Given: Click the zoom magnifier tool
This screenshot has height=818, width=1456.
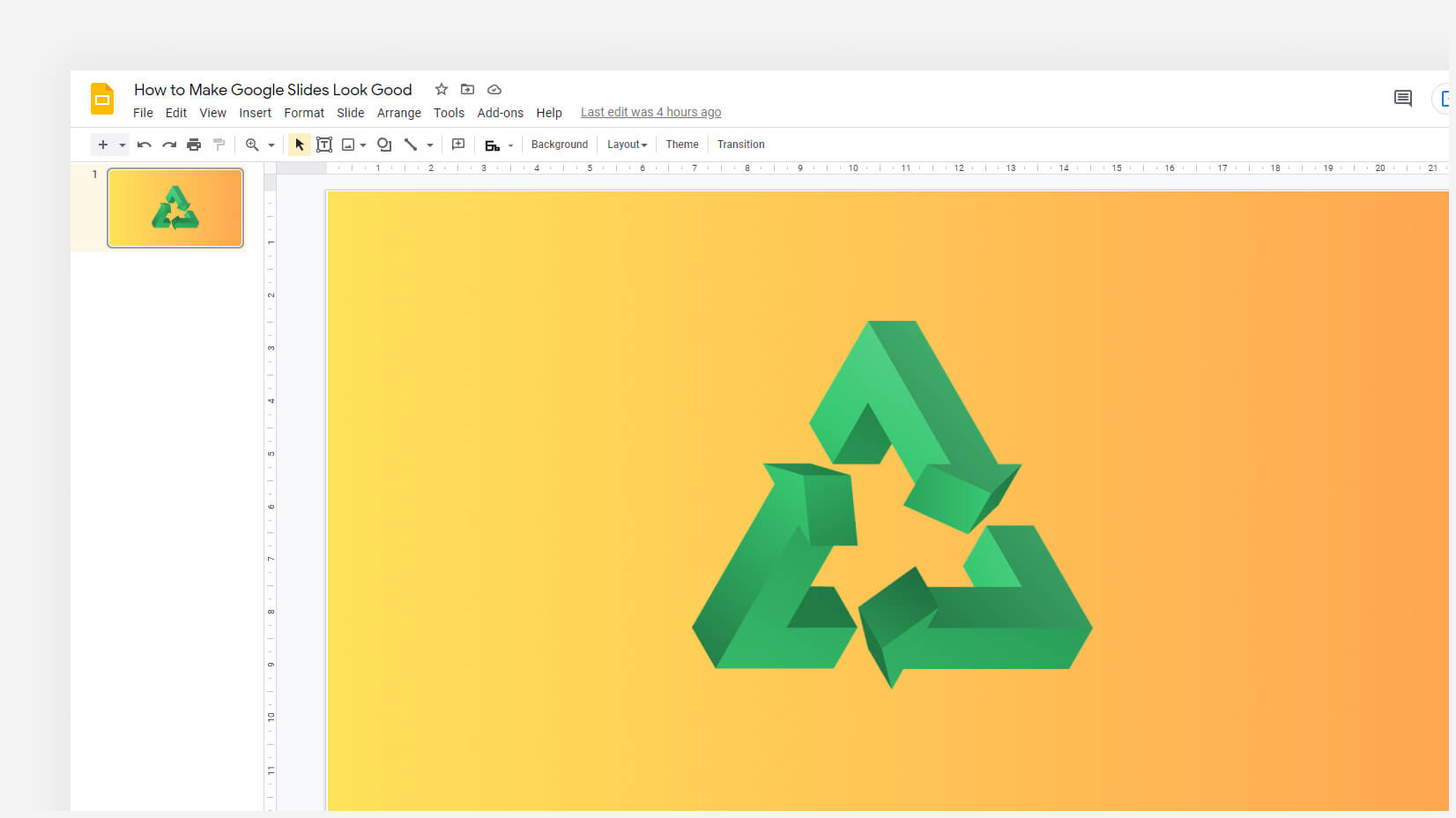Looking at the screenshot, I should pyautogui.click(x=252, y=145).
